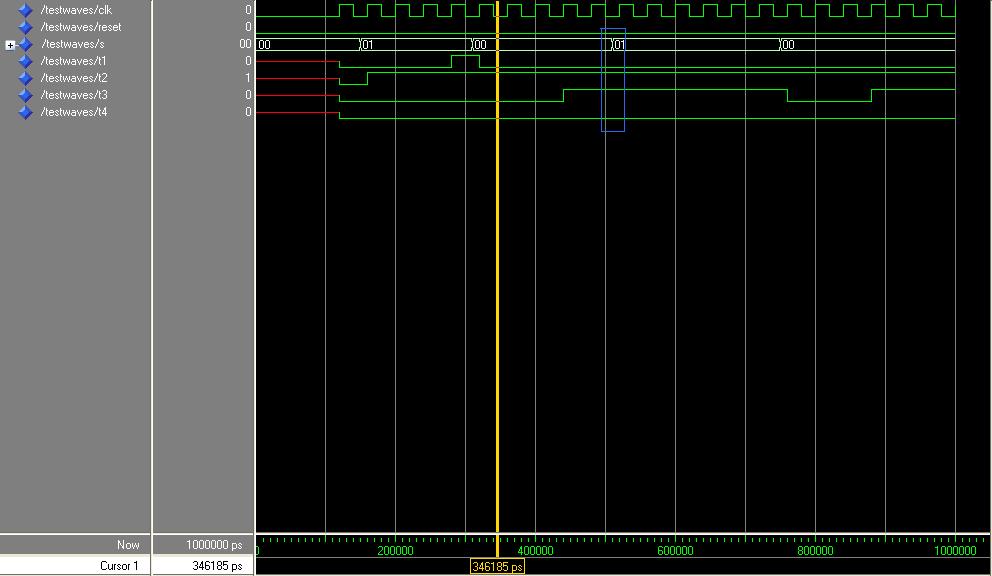Click the 400000 mark on the time ruler
Image resolution: width=992 pixels, height=576 pixels.
[535, 551]
